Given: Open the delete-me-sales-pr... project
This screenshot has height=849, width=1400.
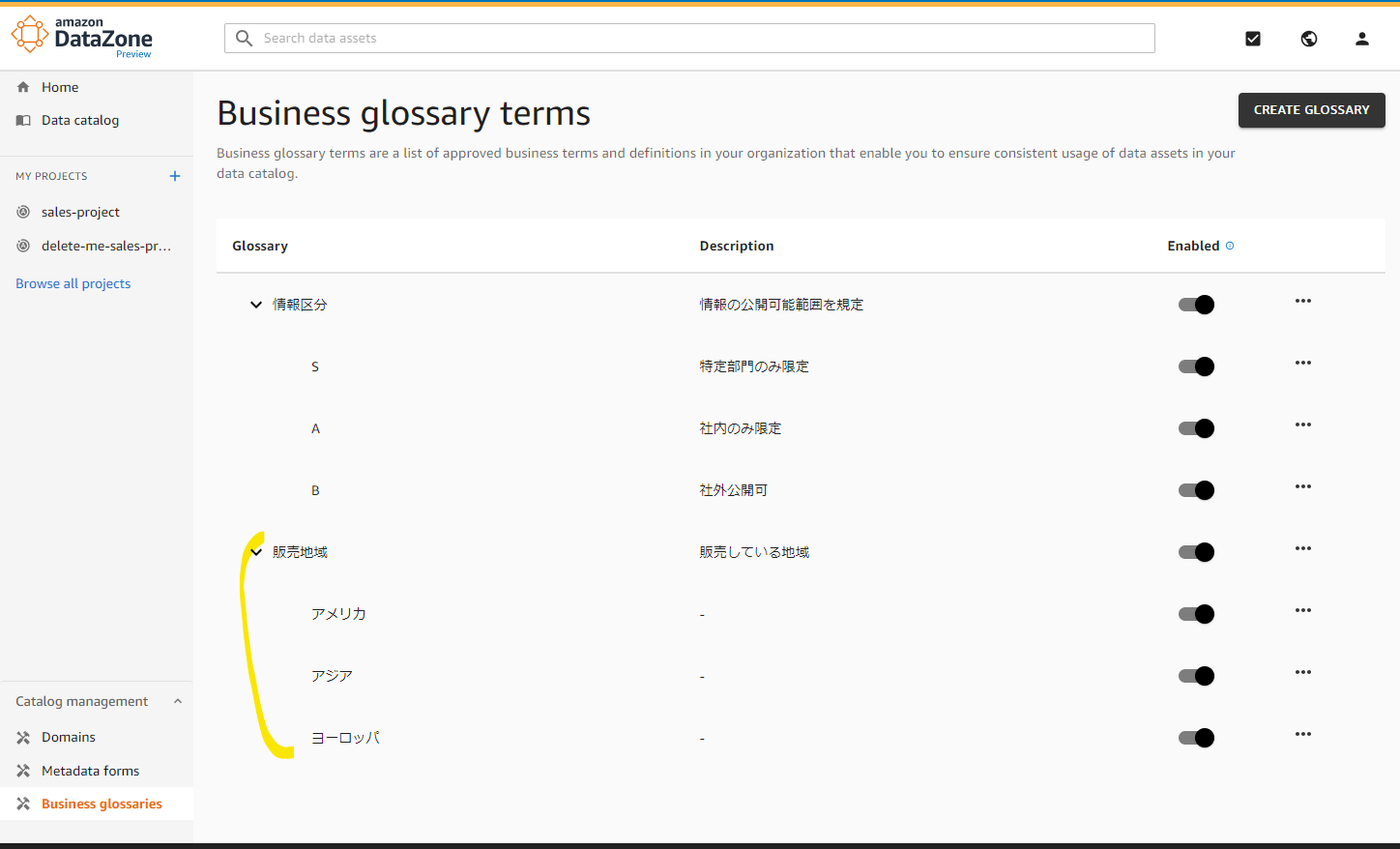Looking at the screenshot, I should click(106, 246).
